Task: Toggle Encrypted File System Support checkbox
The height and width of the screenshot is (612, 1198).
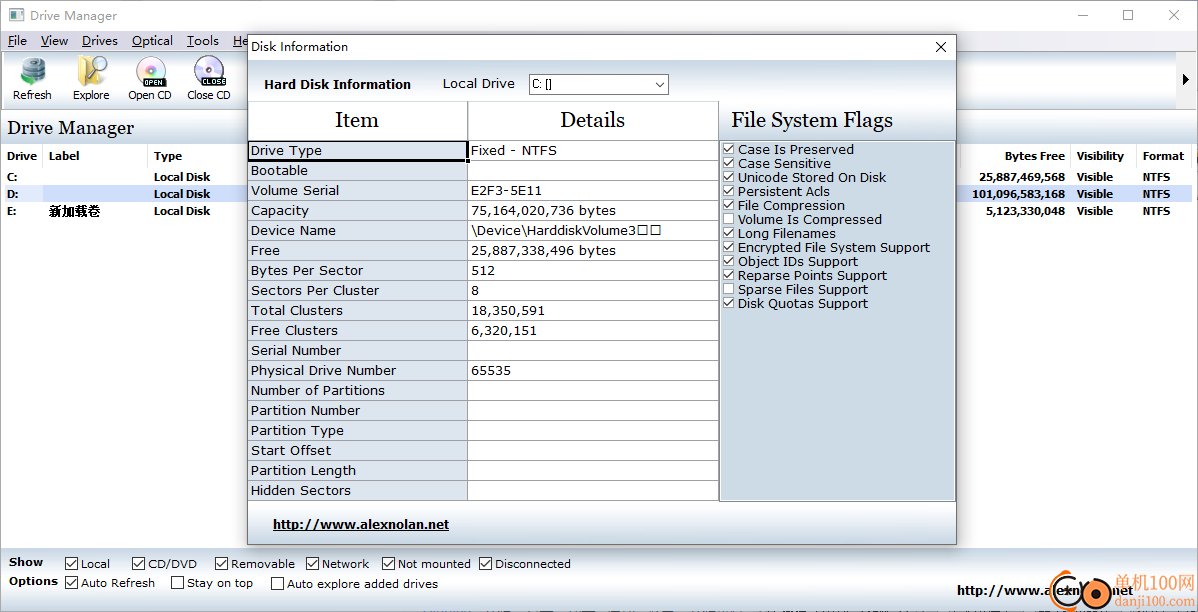Action: 729,248
